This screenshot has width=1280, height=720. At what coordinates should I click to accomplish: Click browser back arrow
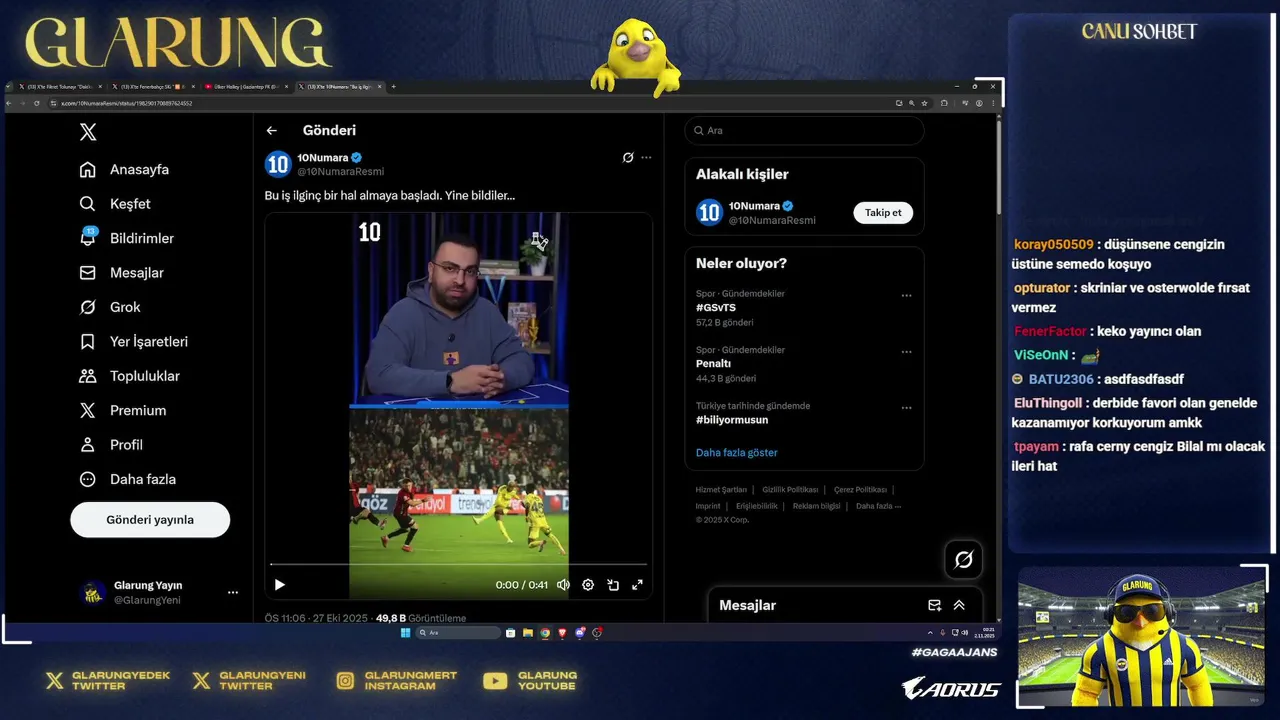[10, 103]
